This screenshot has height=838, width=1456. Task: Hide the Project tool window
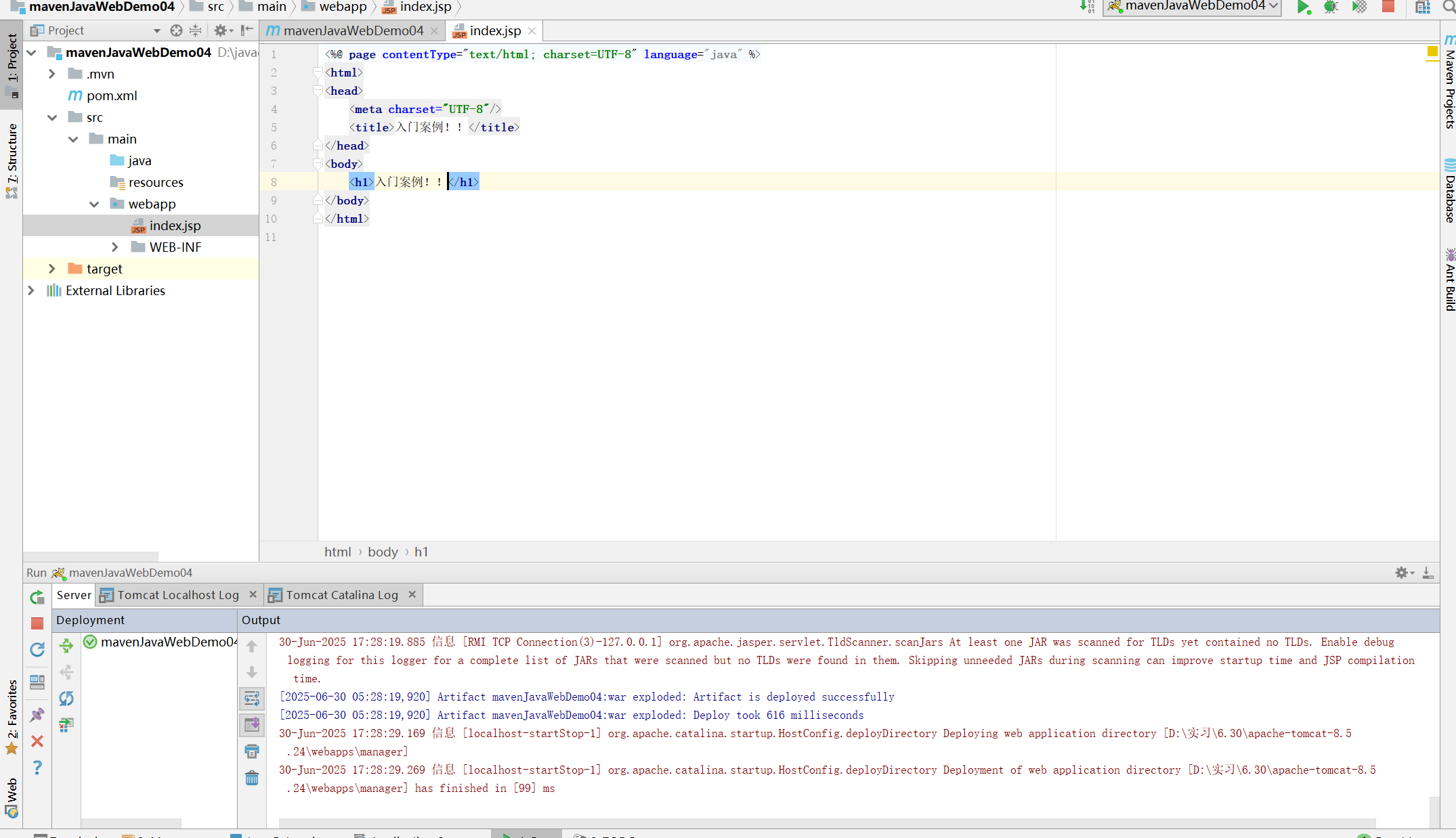247,30
